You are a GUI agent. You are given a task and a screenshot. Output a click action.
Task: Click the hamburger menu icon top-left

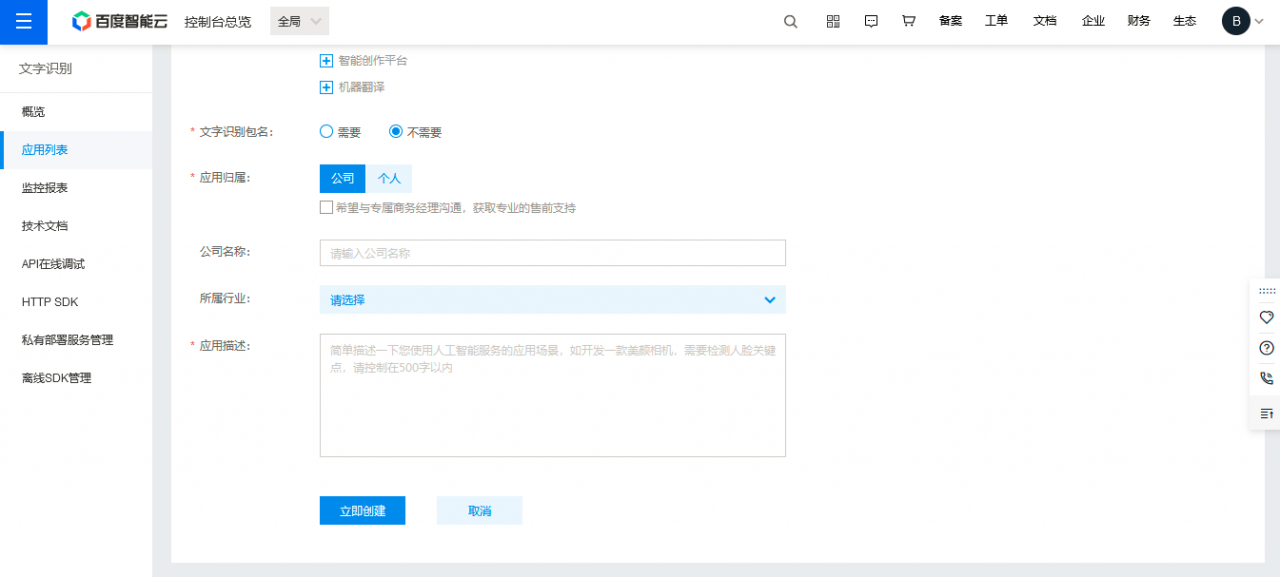(23, 21)
